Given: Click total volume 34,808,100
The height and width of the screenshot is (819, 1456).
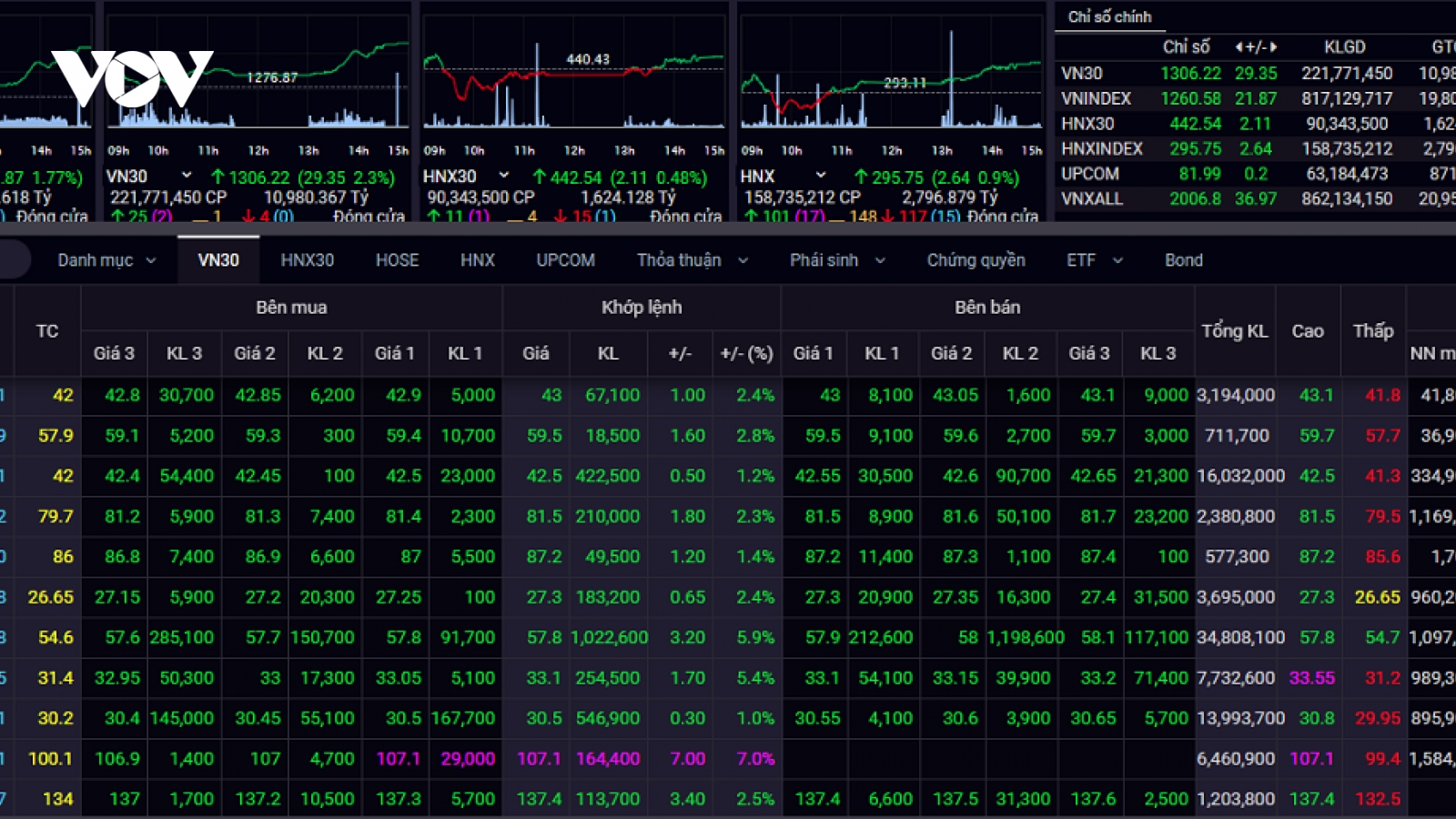Looking at the screenshot, I should 1240,637.
